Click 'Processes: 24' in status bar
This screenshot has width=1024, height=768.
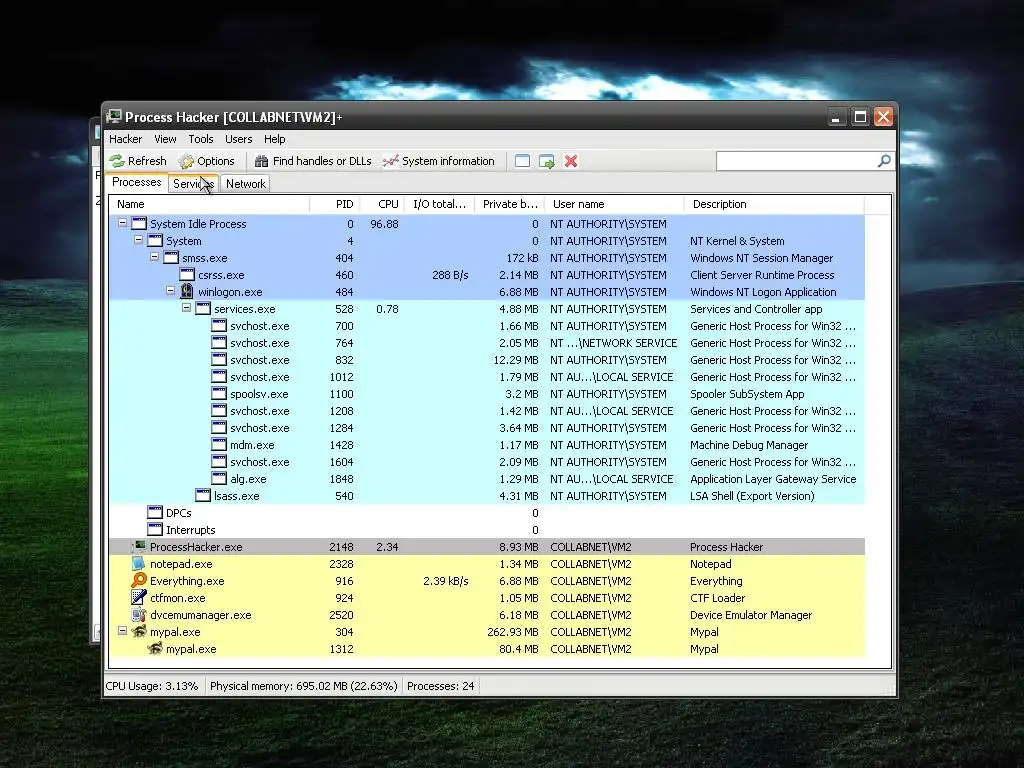441,686
